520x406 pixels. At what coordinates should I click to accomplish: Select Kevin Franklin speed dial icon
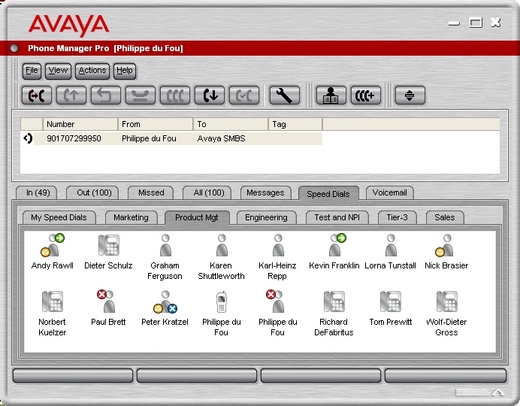pyautogui.click(x=337, y=245)
